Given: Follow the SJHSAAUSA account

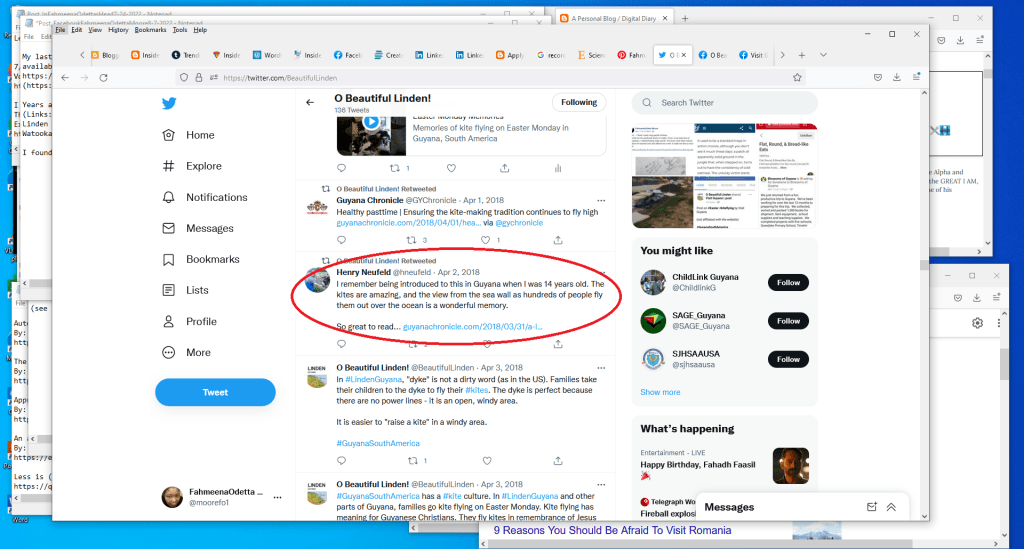Looking at the screenshot, I should [x=788, y=359].
